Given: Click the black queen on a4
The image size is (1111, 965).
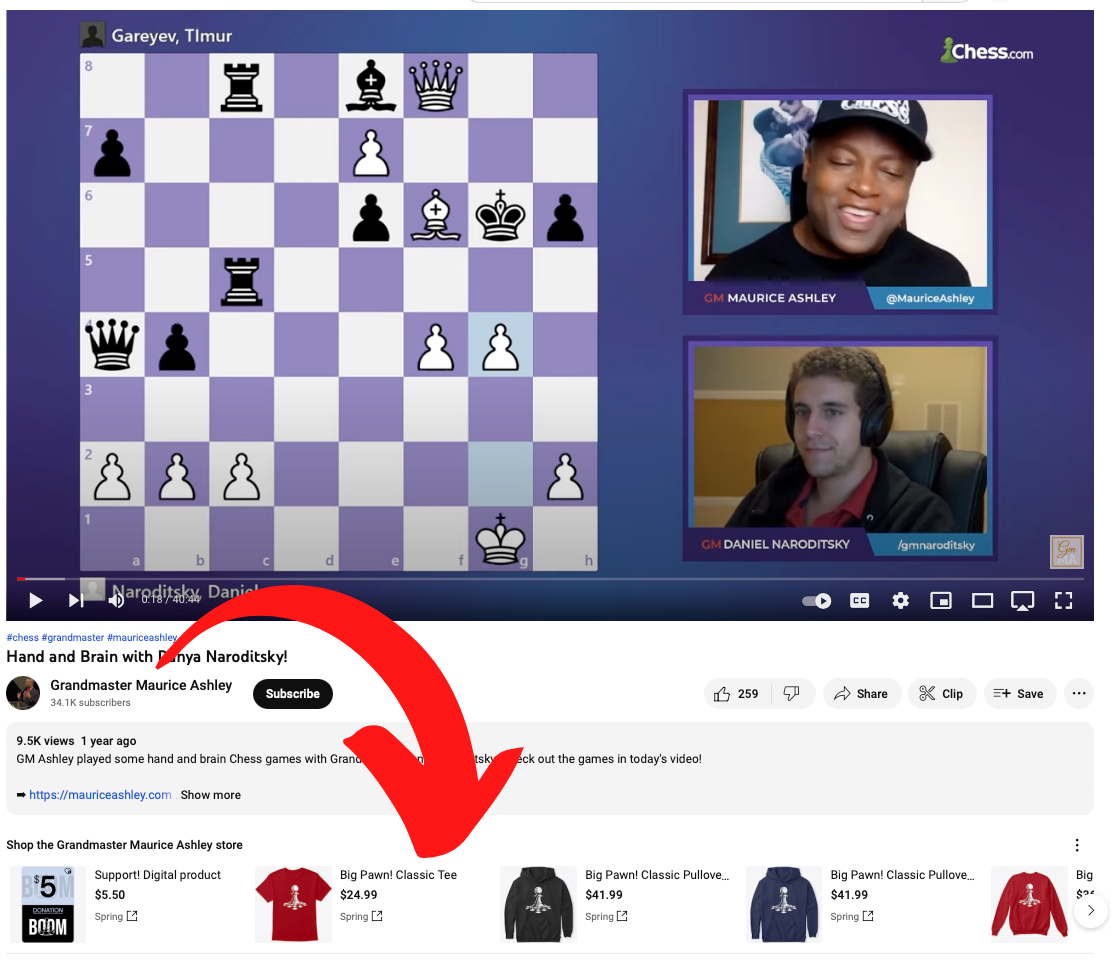Looking at the screenshot, I should click(112, 344).
